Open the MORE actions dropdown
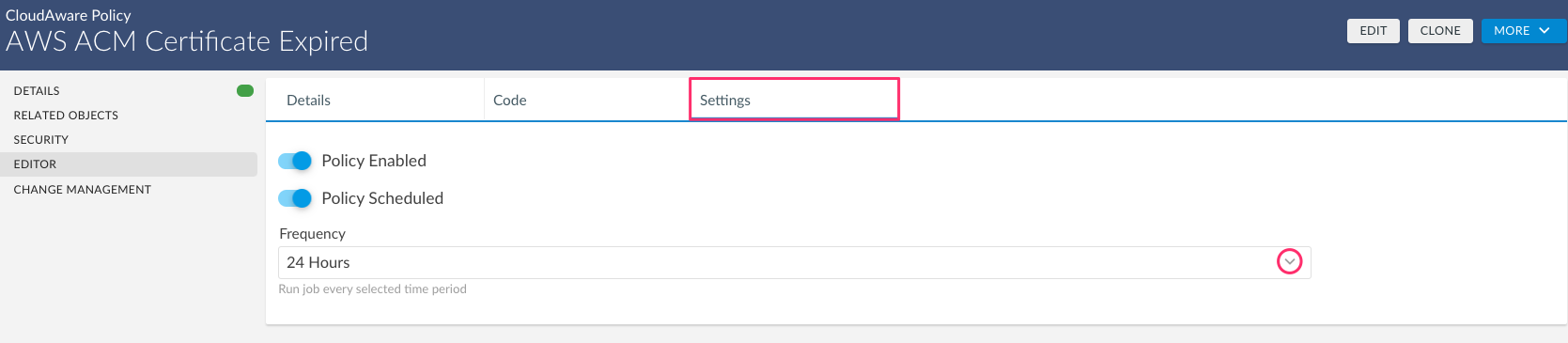 (x=1523, y=31)
